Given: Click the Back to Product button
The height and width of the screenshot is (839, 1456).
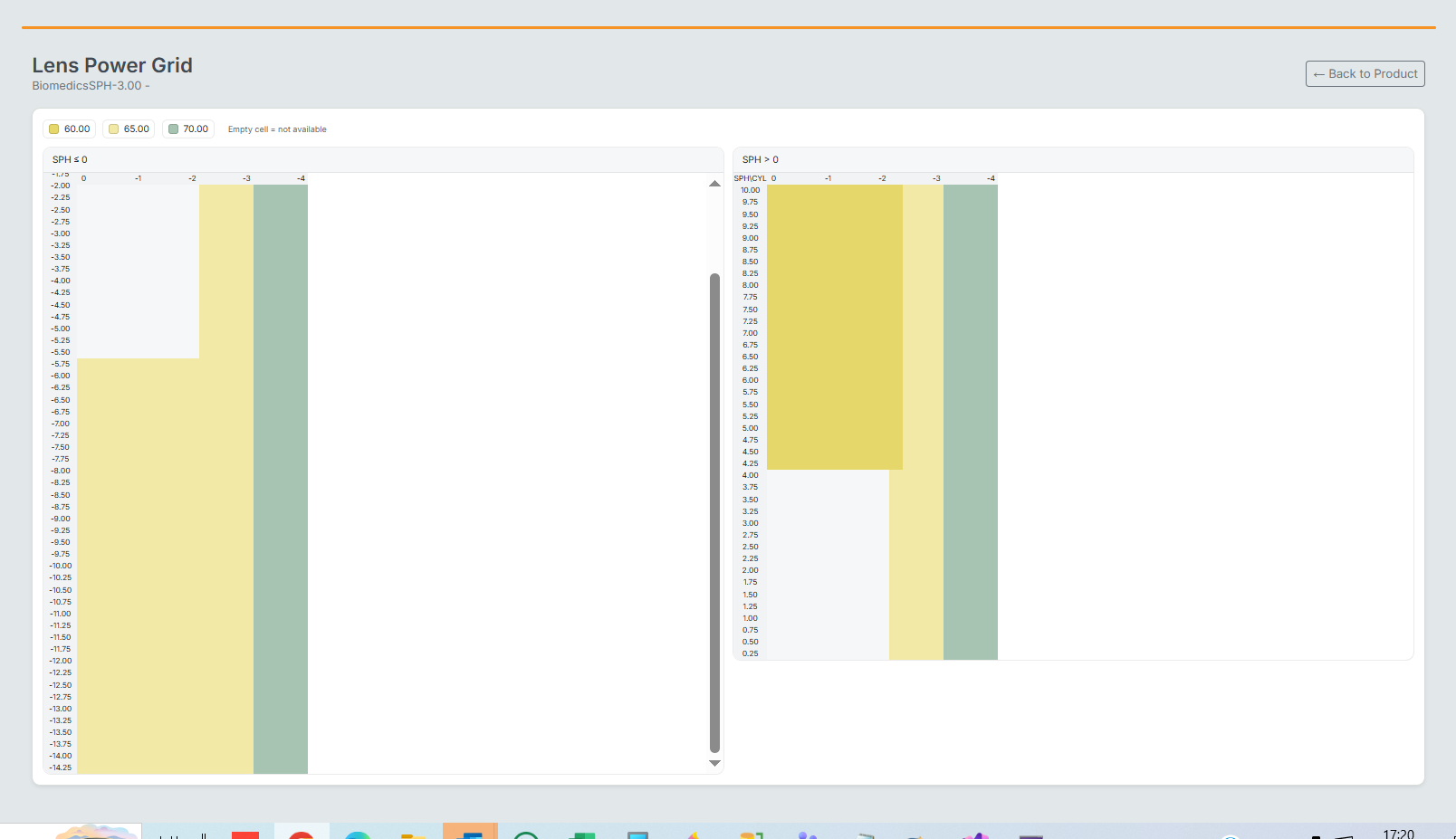Looking at the screenshot, I should [1365, 74].
